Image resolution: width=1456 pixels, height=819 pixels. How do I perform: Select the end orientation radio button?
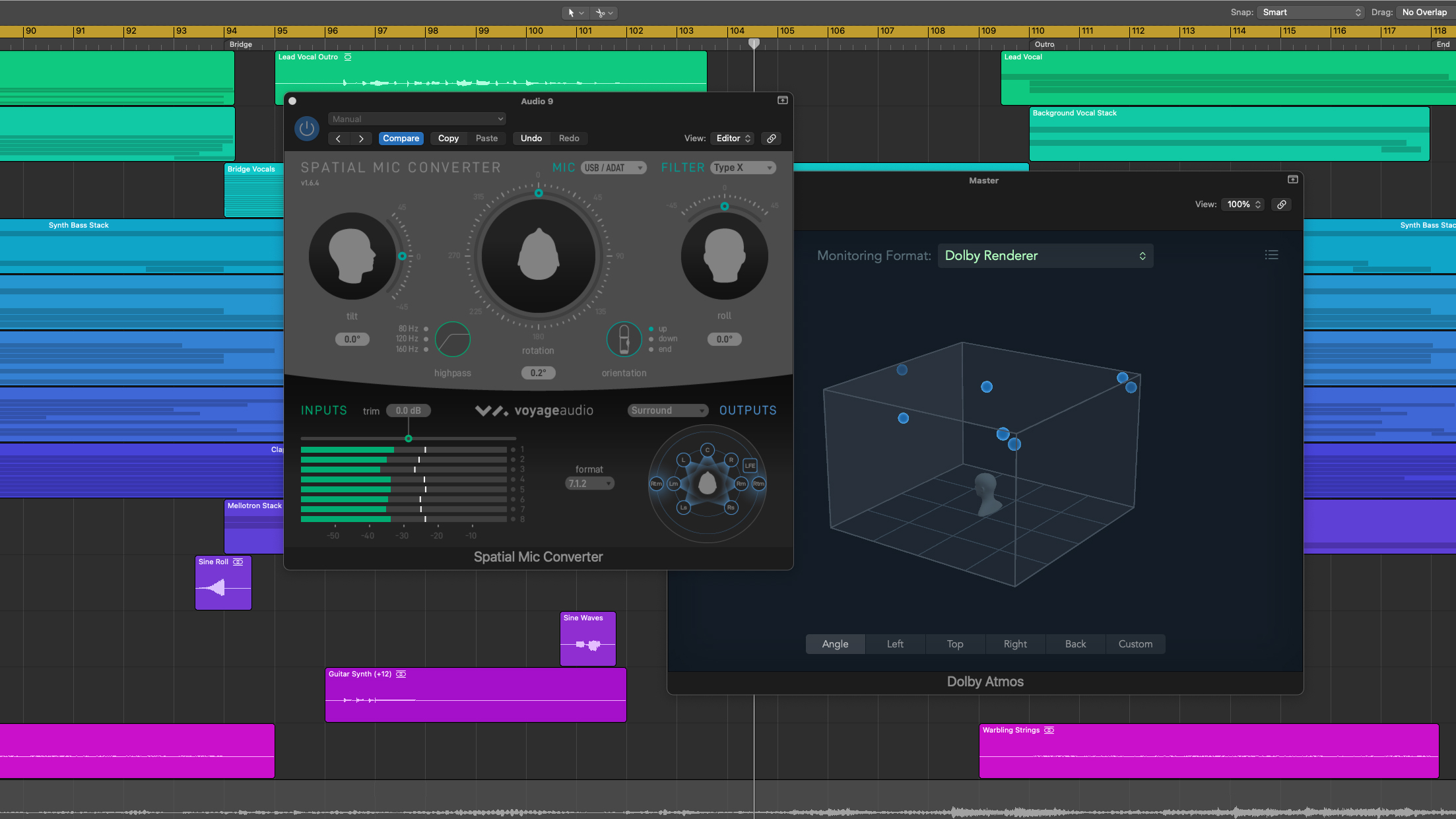pos(652,349)
